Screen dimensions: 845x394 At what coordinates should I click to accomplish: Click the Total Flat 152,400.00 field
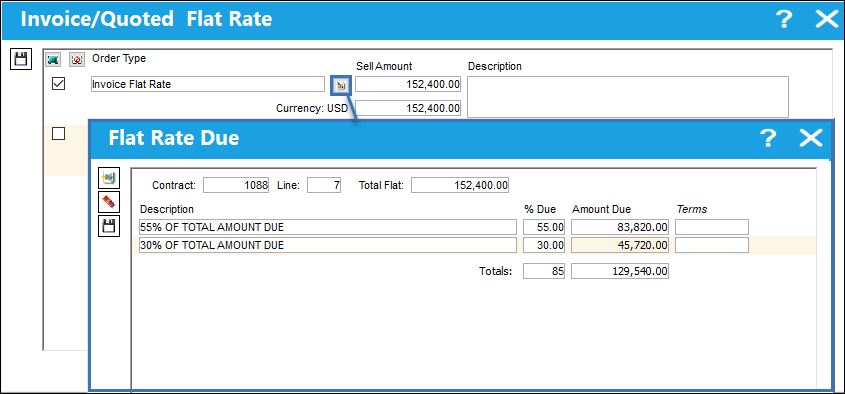coord(460,185)
